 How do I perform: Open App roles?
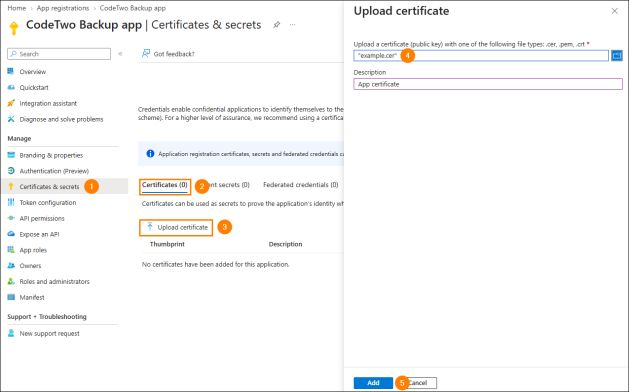[33, 250]
